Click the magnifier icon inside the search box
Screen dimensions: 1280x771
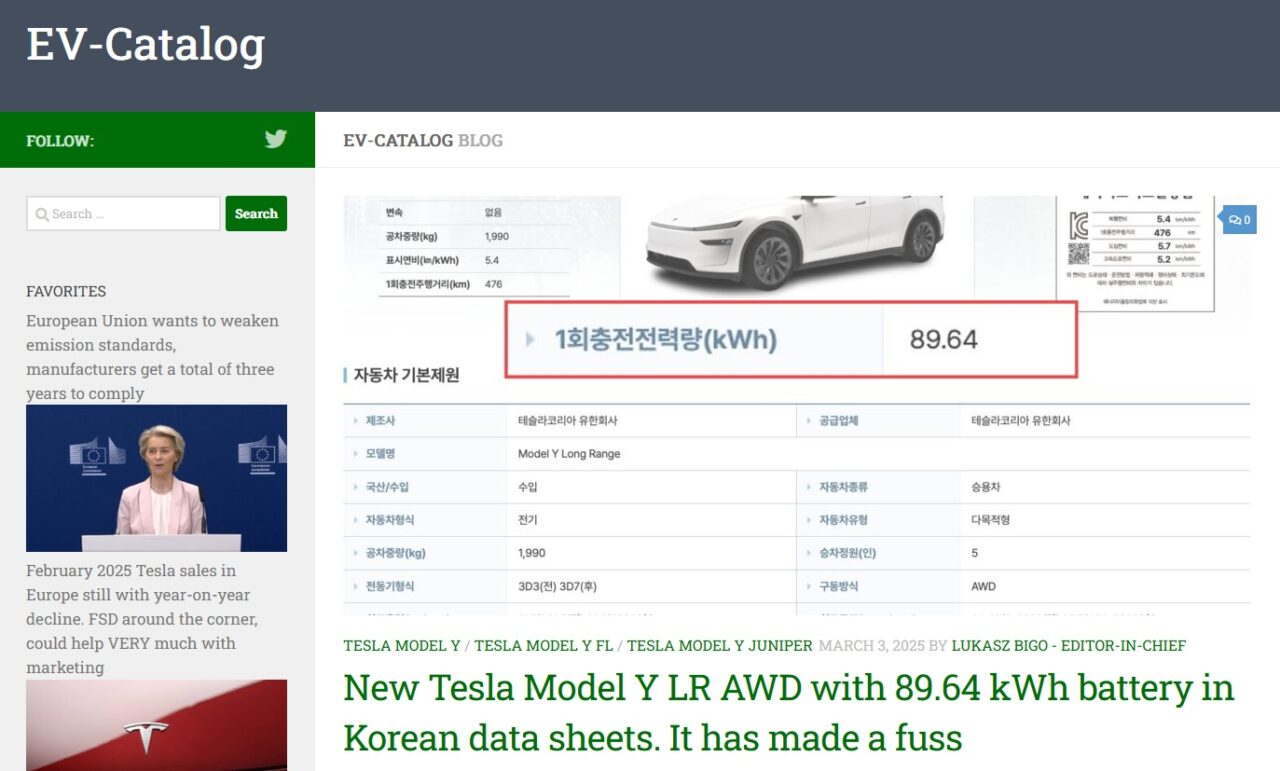(x=42, y=214)
